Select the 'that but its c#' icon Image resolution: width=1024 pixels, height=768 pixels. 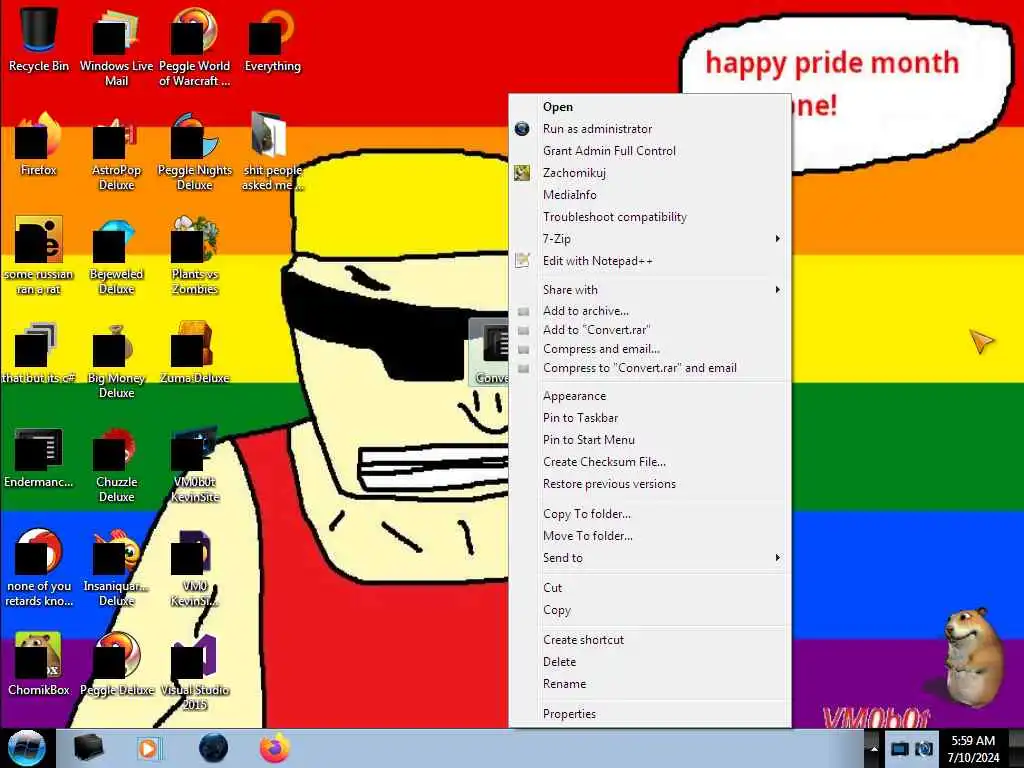(x=39, y=351)
